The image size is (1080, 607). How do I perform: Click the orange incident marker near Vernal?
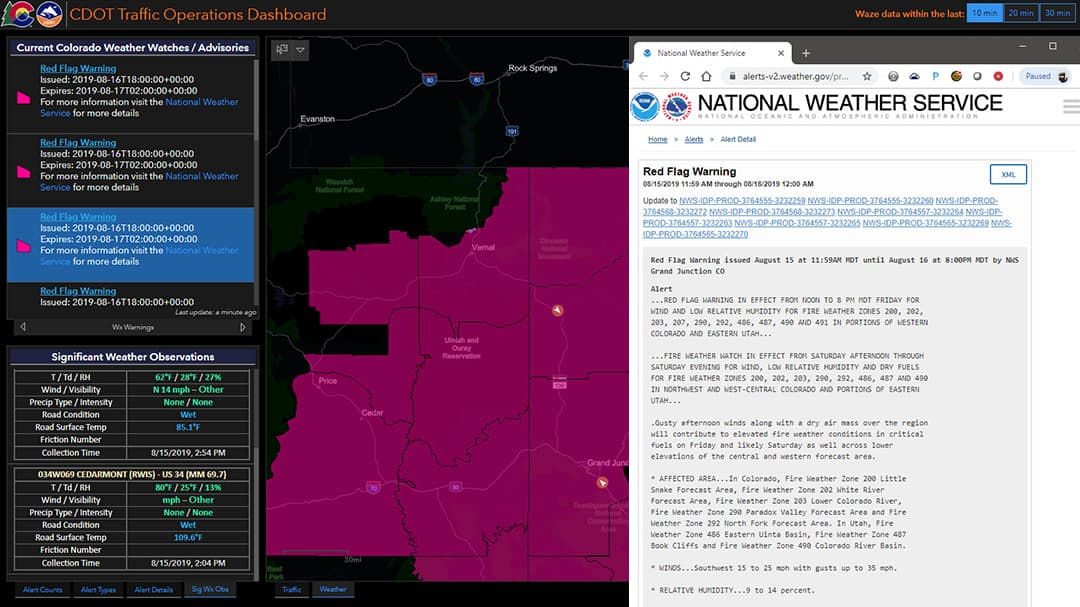click(x=558, y=311)
